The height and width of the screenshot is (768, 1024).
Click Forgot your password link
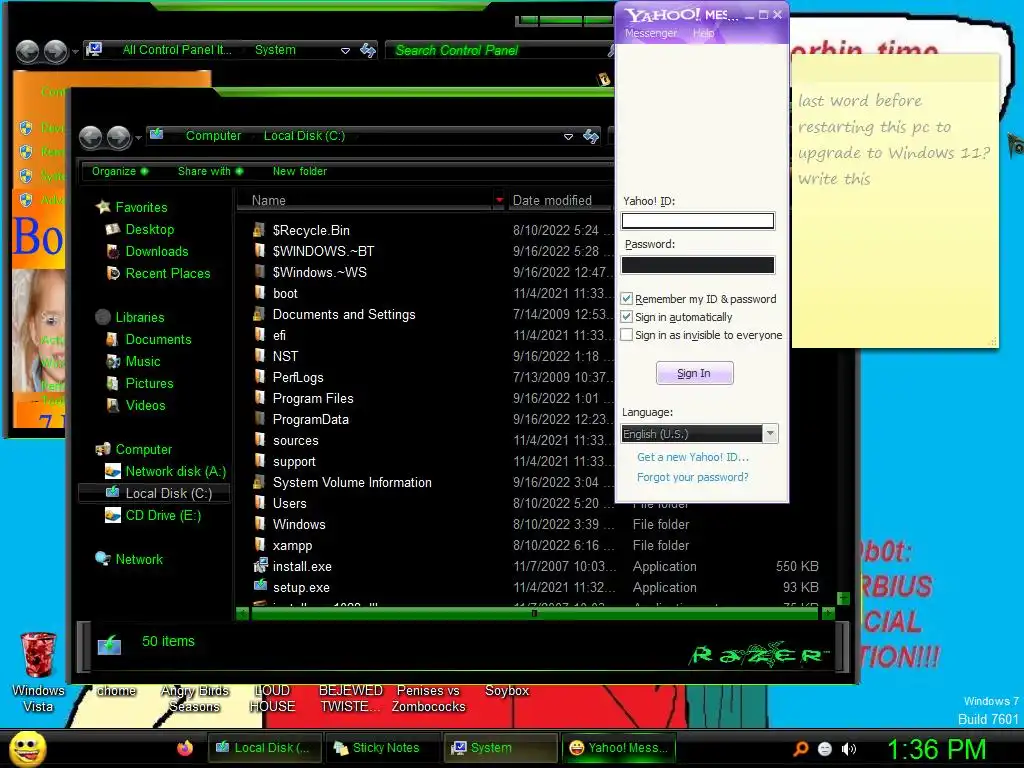point(692,477)
